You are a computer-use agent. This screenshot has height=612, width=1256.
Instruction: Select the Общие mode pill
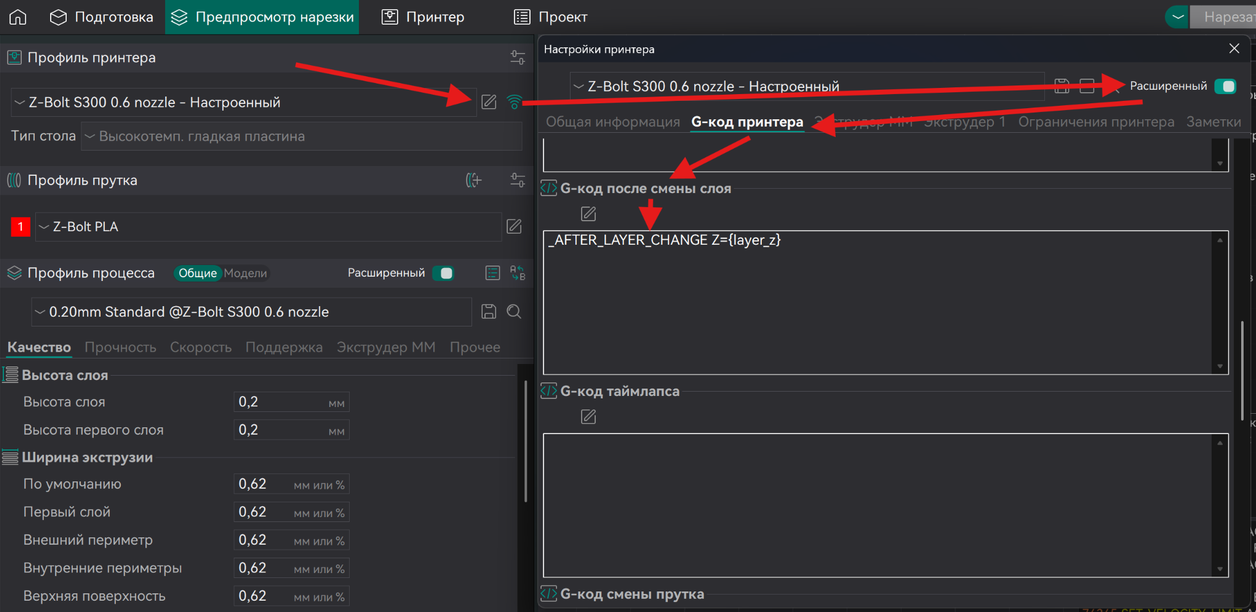point(198,273)
